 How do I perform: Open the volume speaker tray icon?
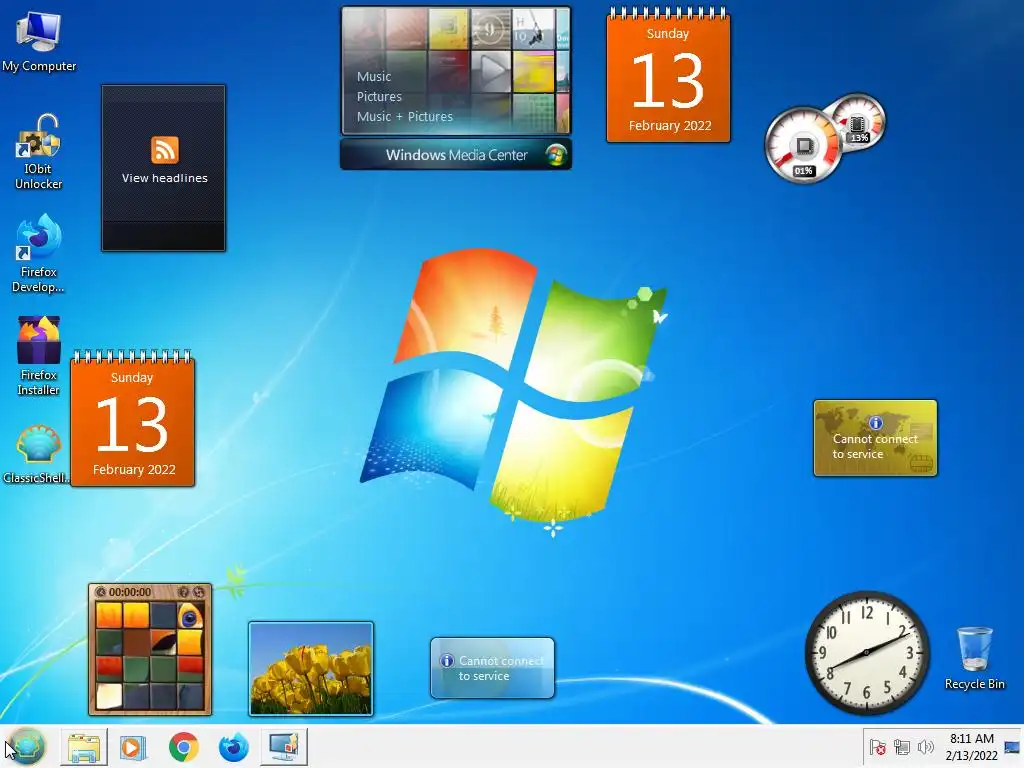[925, 747]
